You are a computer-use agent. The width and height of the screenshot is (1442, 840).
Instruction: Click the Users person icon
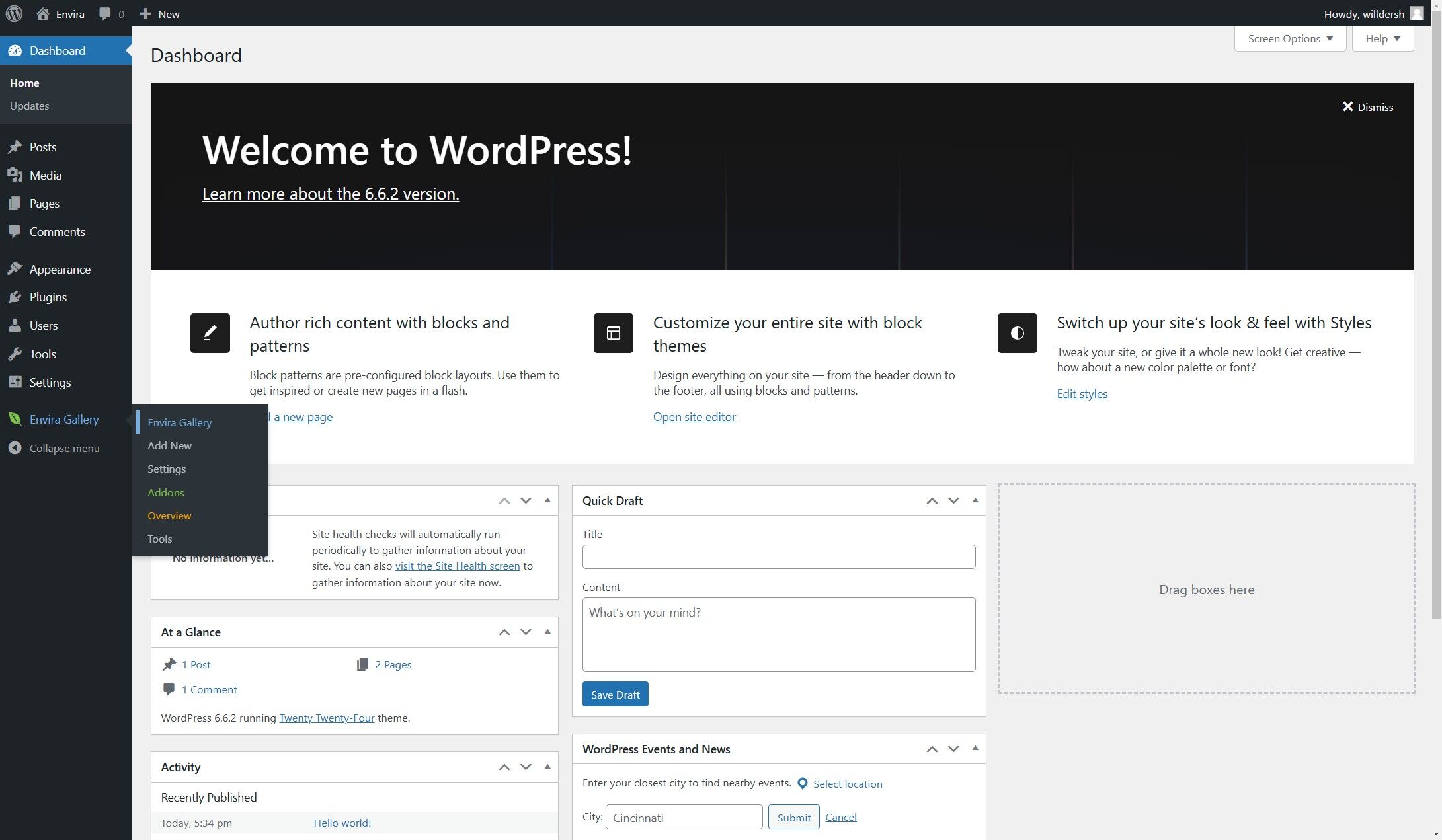click(15, 326)
